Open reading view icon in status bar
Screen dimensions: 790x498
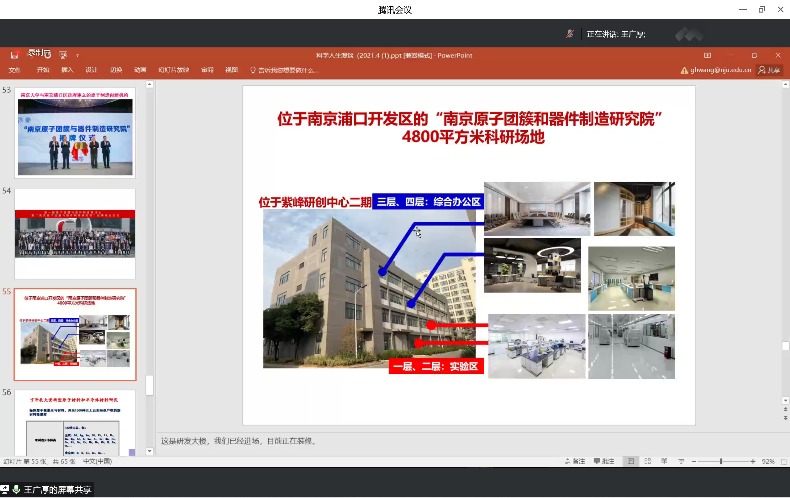point(665,461)
